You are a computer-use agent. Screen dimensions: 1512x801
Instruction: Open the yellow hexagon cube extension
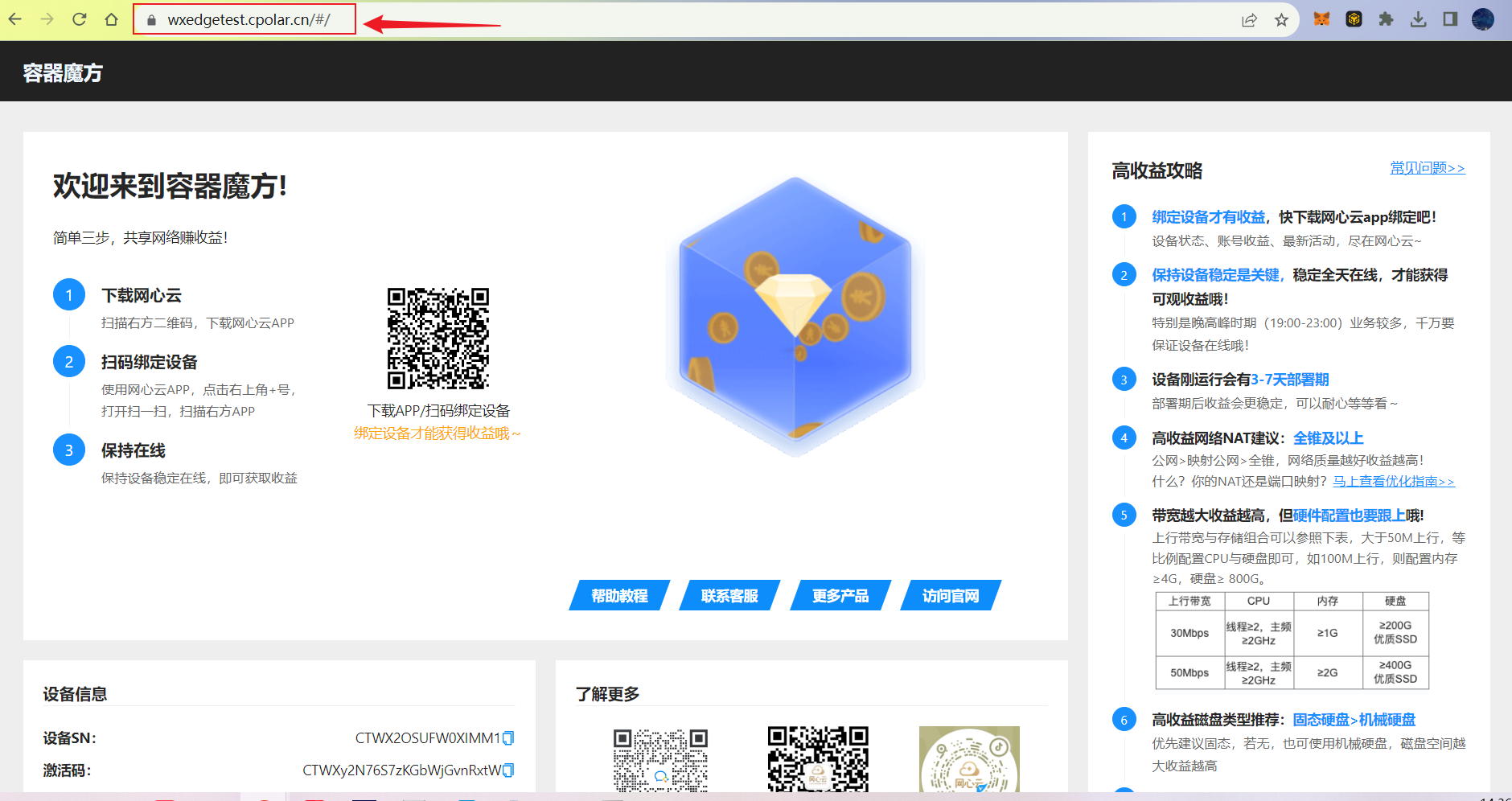[1354, 19]
